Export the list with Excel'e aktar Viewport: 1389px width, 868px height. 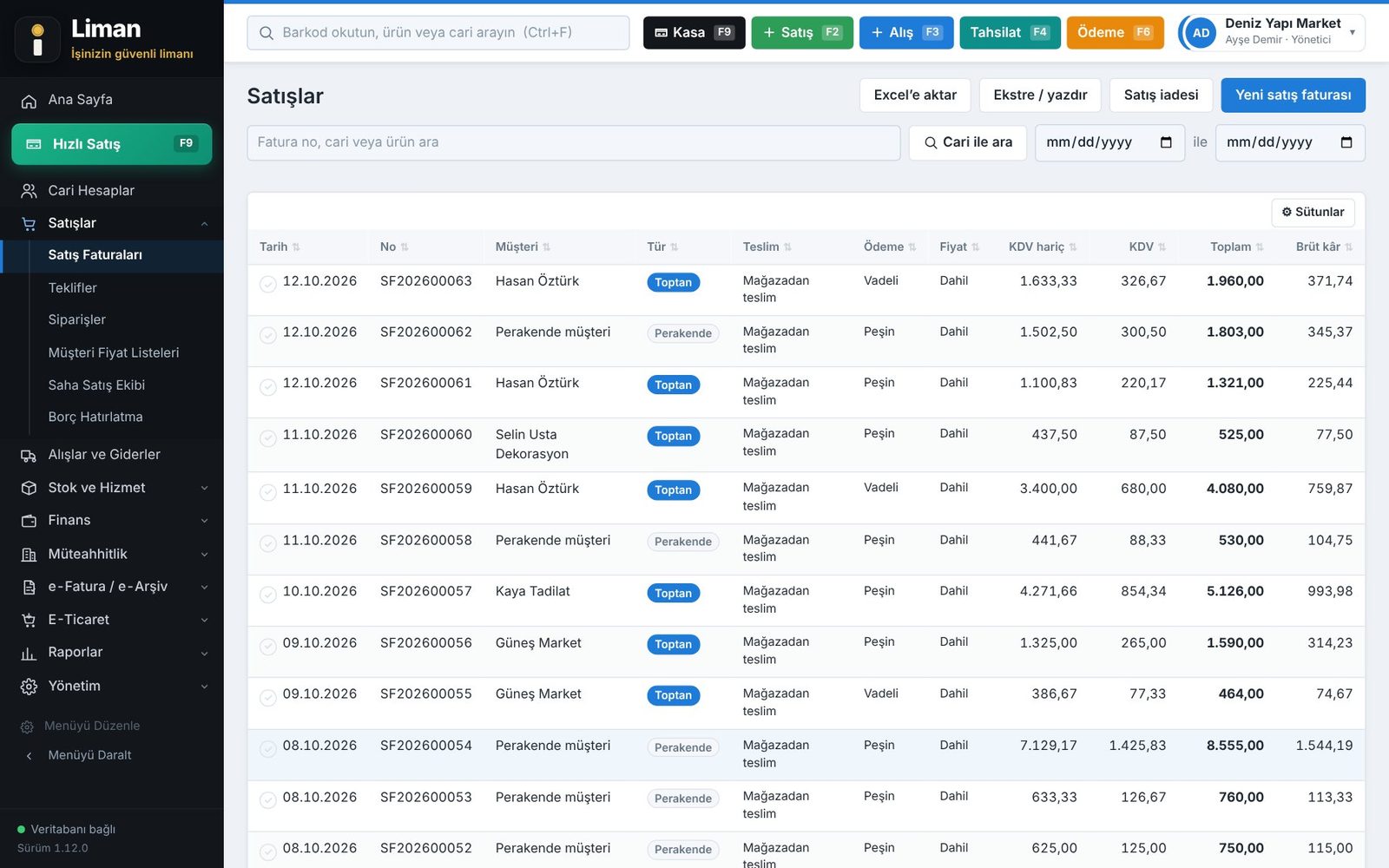pyautogui.click(x=915, y=95)
